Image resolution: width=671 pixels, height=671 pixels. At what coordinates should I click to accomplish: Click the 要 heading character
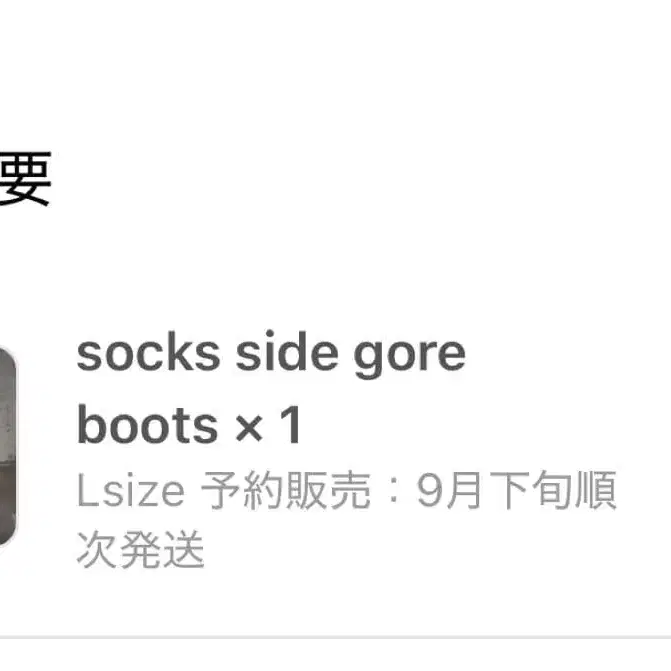[x=25, y=179]
